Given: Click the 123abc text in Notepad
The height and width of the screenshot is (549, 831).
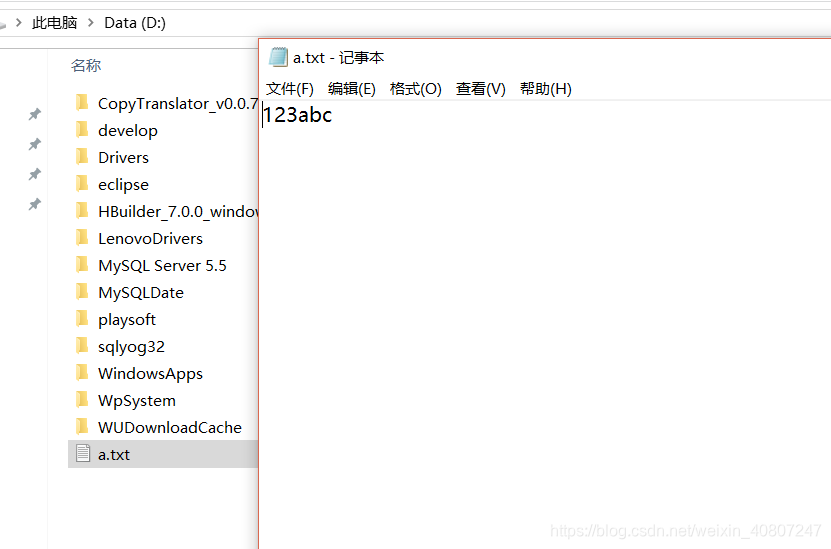Looking at the screenshot, I should click(x=297, y=115).
